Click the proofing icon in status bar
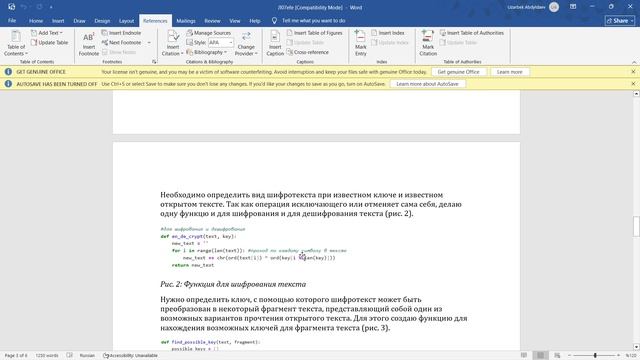Viewport: 640px width, 360px height. (69, 356)
